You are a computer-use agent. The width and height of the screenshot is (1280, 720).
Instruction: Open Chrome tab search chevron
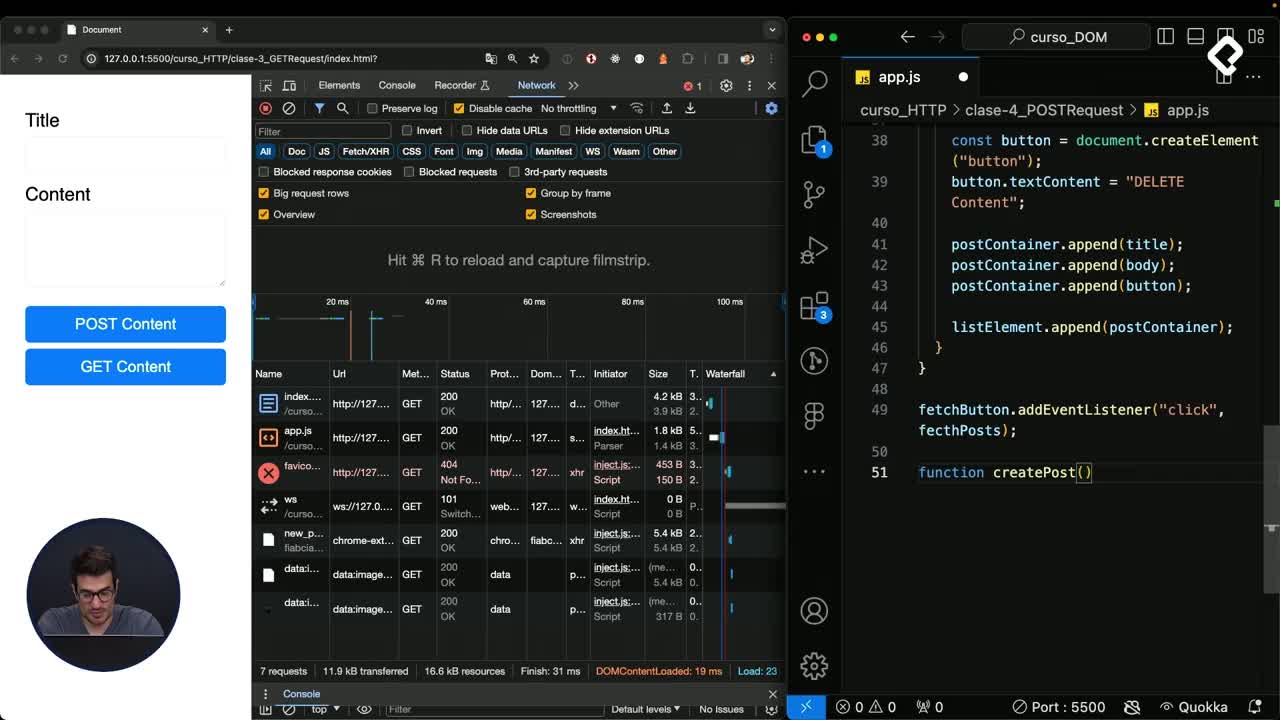pos(771,30)
